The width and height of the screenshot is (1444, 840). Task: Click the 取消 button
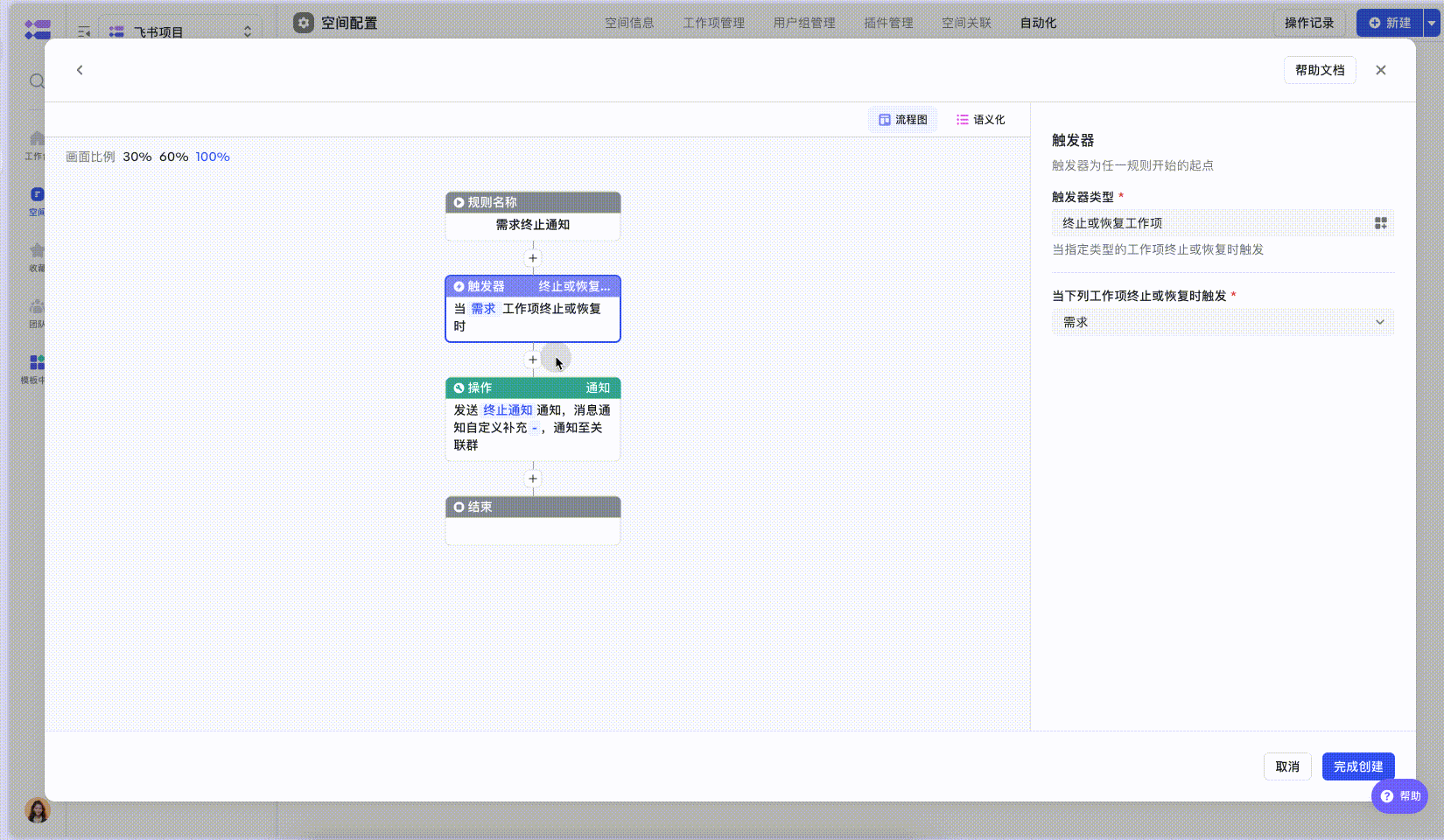1287,766
